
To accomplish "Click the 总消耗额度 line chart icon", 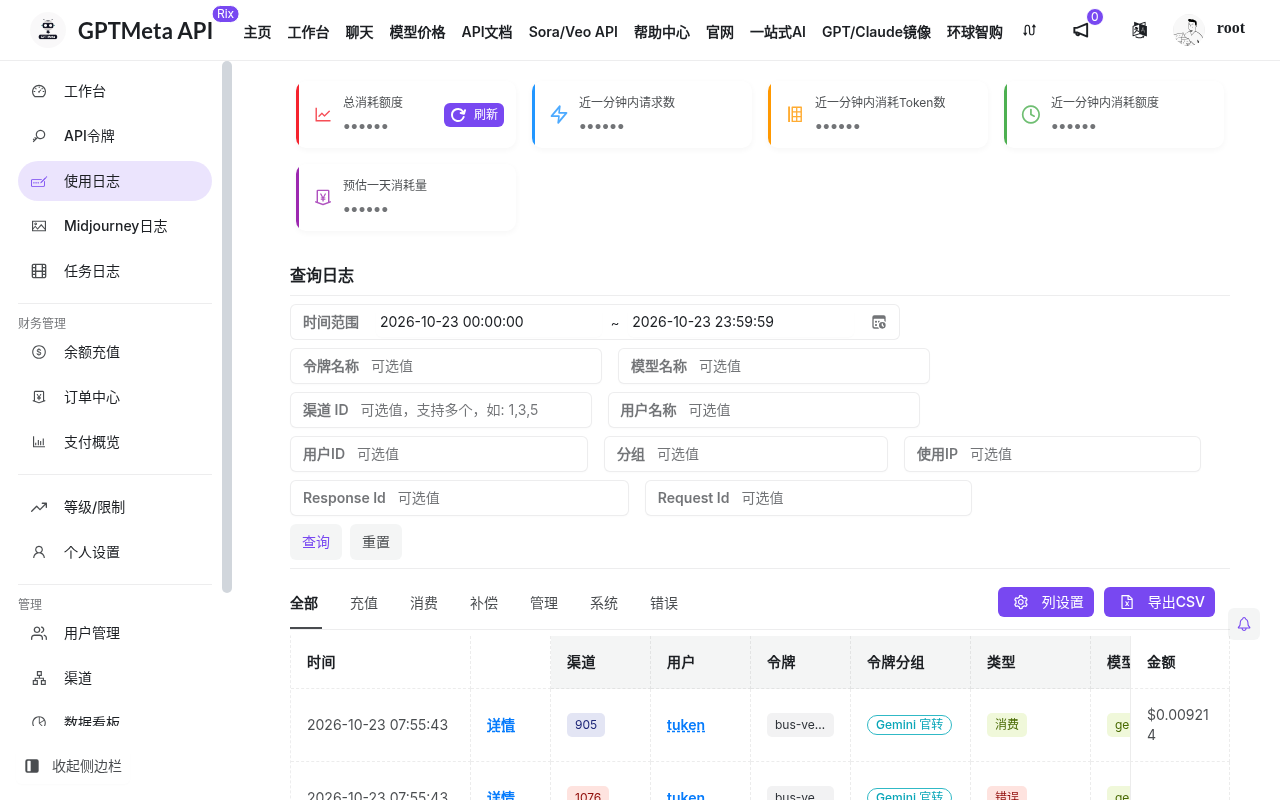I will click(323, 114).
